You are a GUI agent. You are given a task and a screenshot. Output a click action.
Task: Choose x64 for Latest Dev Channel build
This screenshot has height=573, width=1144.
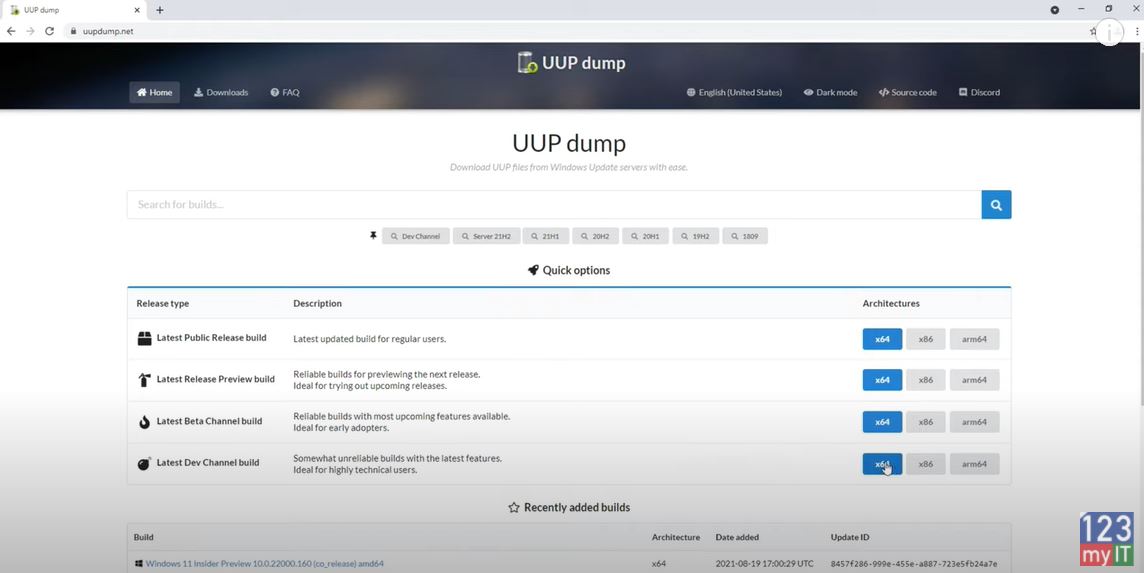tap(882, 464)
